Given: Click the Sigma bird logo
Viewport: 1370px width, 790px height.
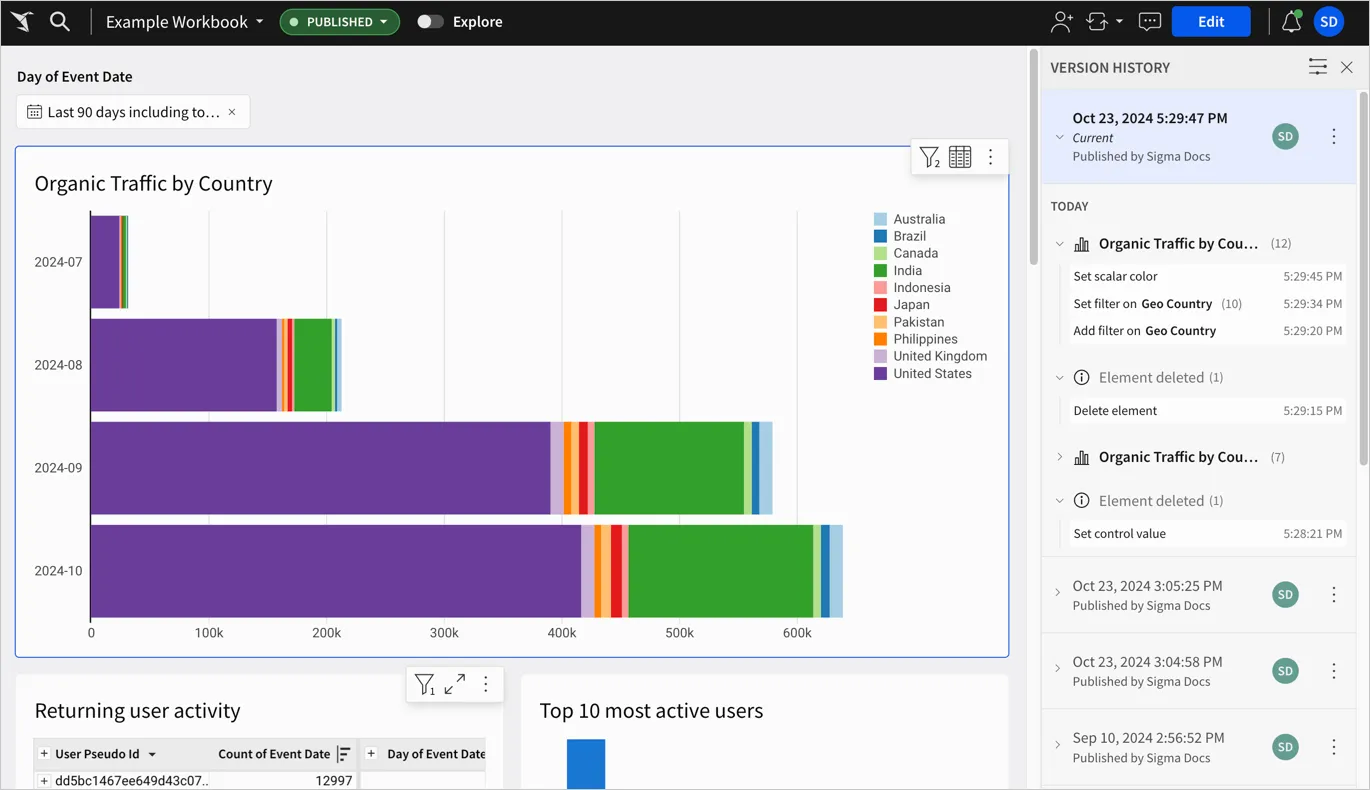Looking at the screenshot, I should [x=21, y=21].
